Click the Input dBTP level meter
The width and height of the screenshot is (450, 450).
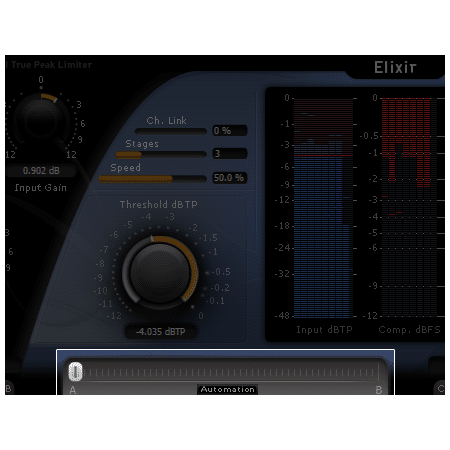point(323,208)
